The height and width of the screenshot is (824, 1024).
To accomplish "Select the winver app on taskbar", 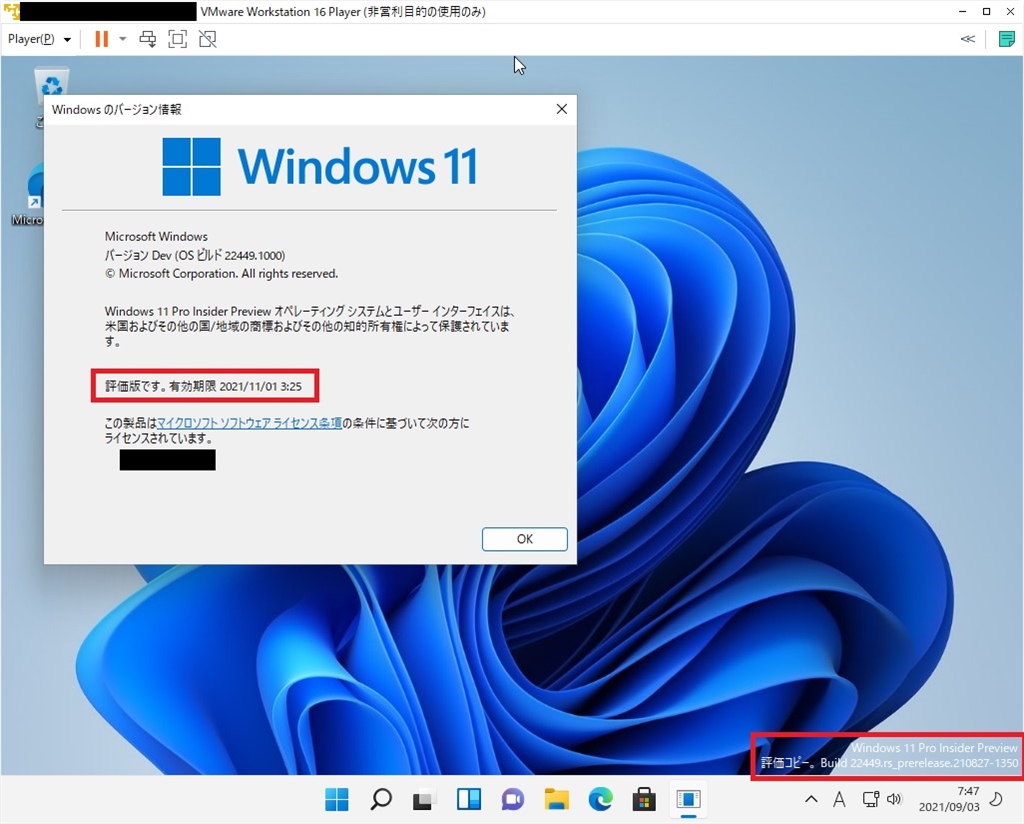I will coord(688,799).
